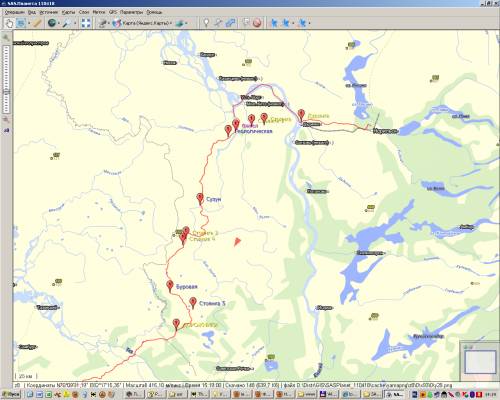Toggle the red hide-all-marks button
Image resolution: width=500 pixels, height=400 pixels.
click(257, 23)
